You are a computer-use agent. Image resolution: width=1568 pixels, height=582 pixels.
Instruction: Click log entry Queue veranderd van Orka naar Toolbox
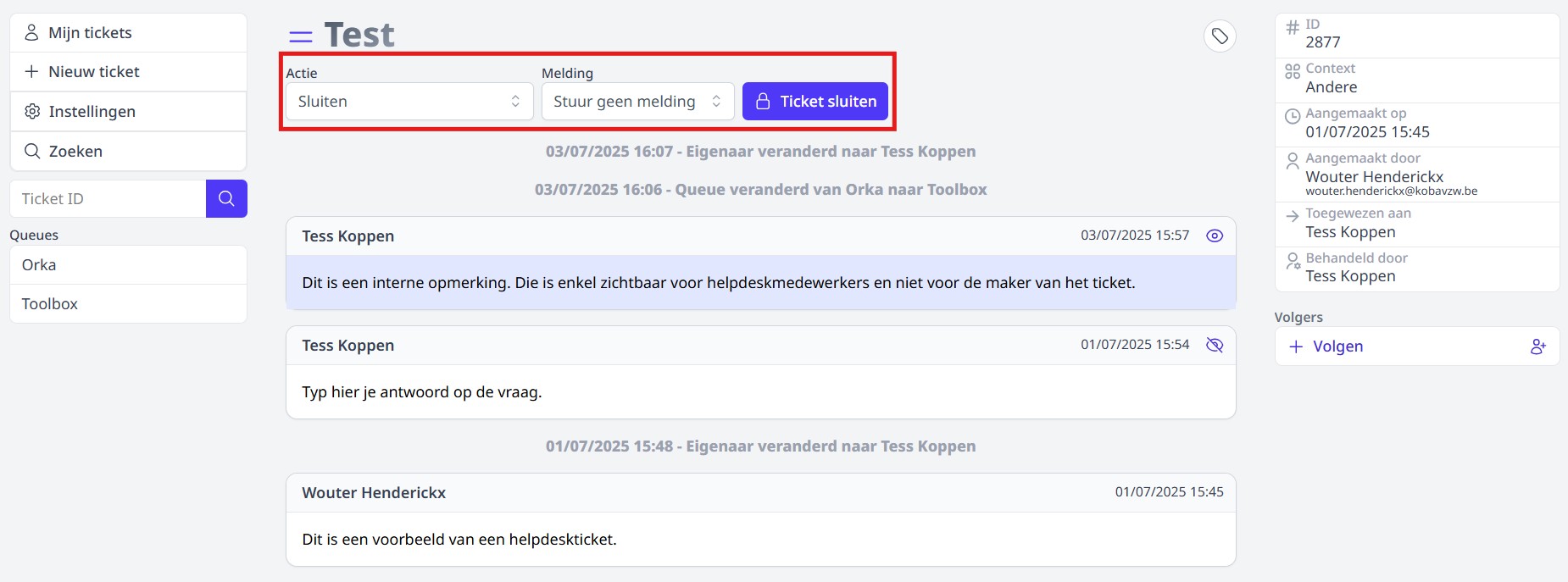tap(760, 190)
